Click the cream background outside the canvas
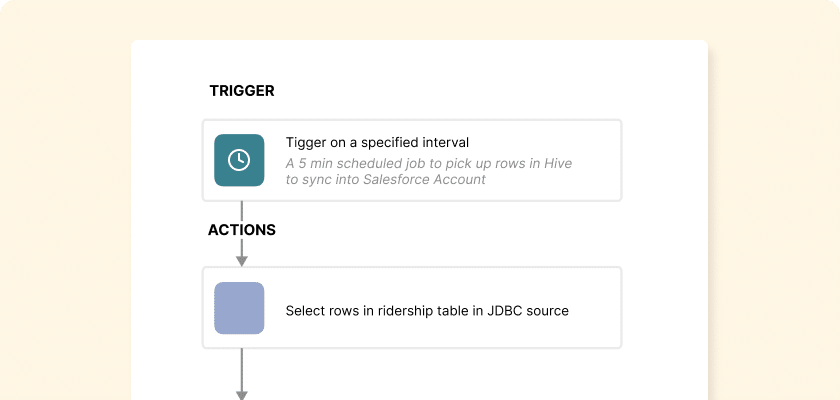The width and height of the screenshot is (840, 400). coord(64,214)
